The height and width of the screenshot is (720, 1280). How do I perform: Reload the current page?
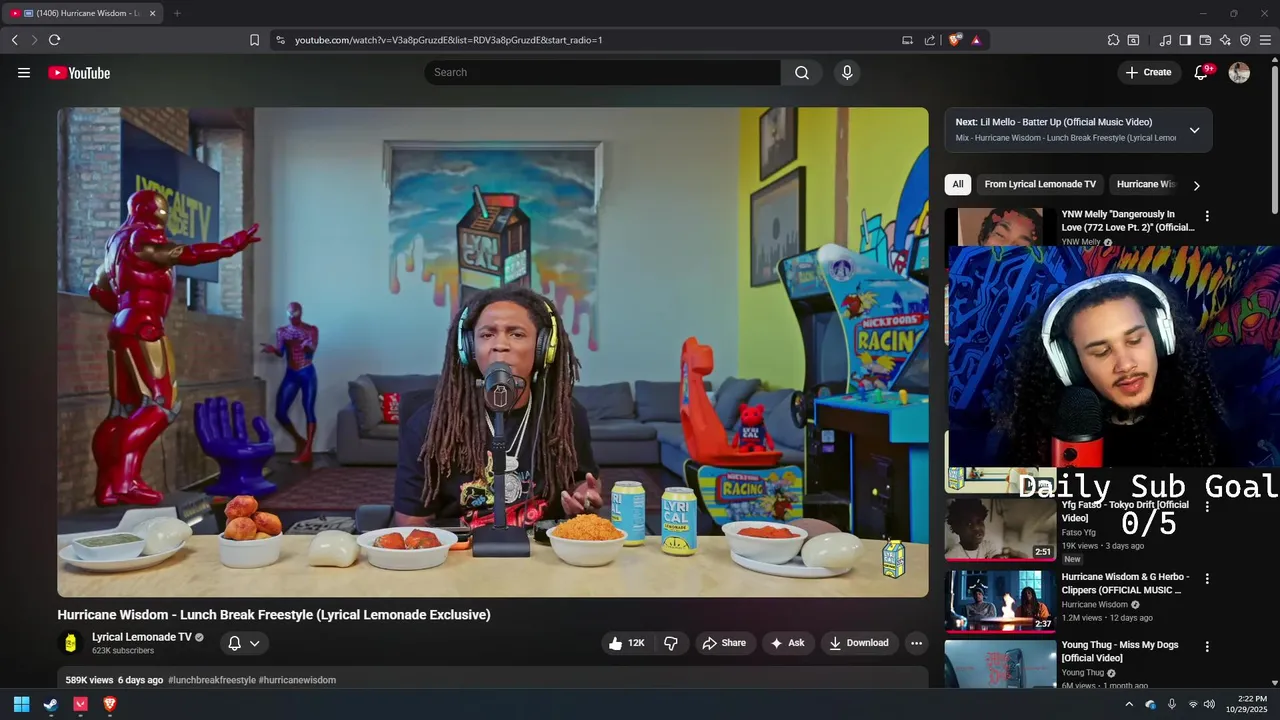[x=54, y=40]
